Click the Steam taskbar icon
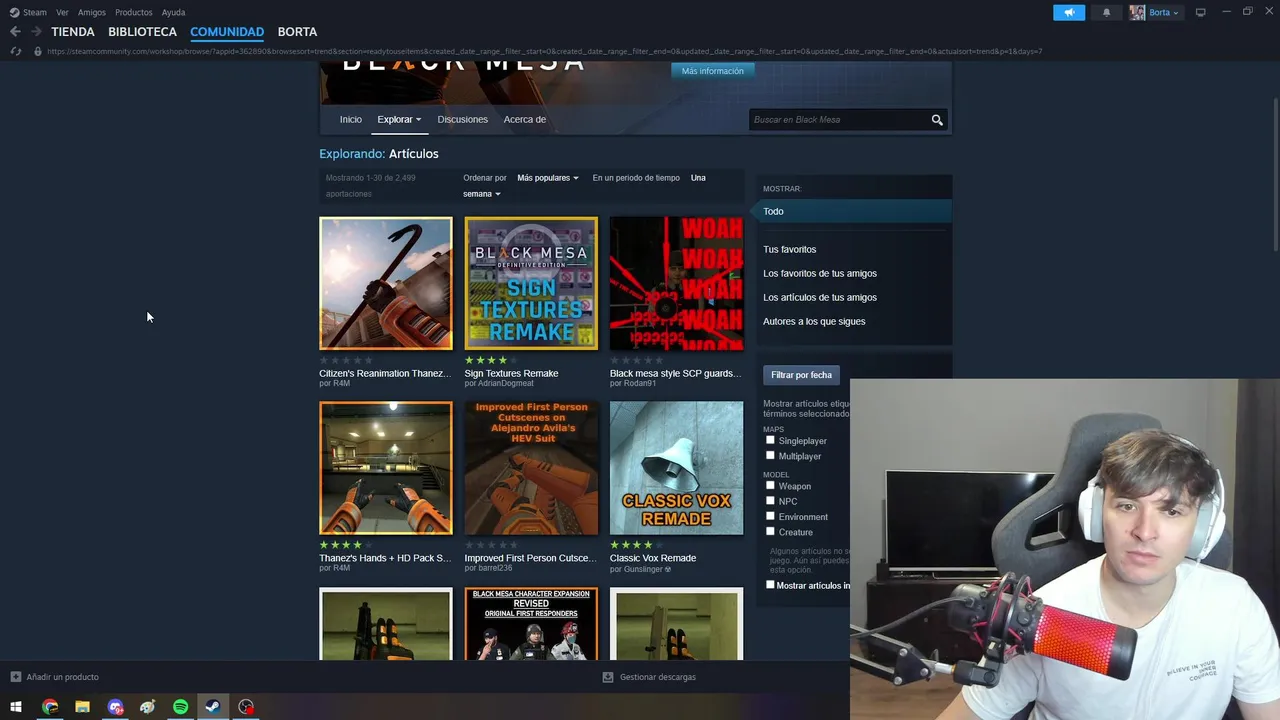This screenshot has width=1280, height=720. 213,707
